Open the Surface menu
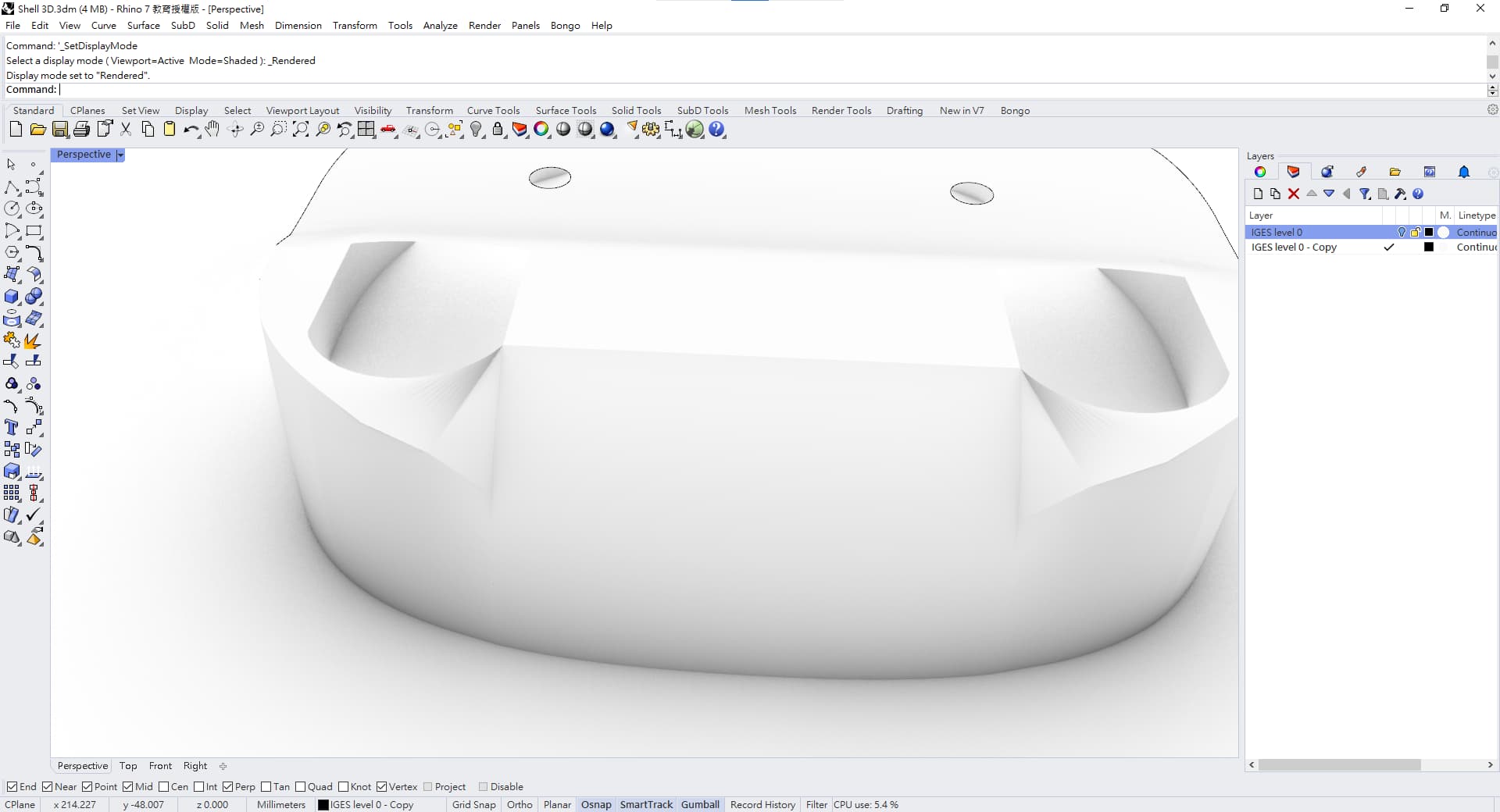The height and width of the screenshot is (812, 1500). point(143,25)
